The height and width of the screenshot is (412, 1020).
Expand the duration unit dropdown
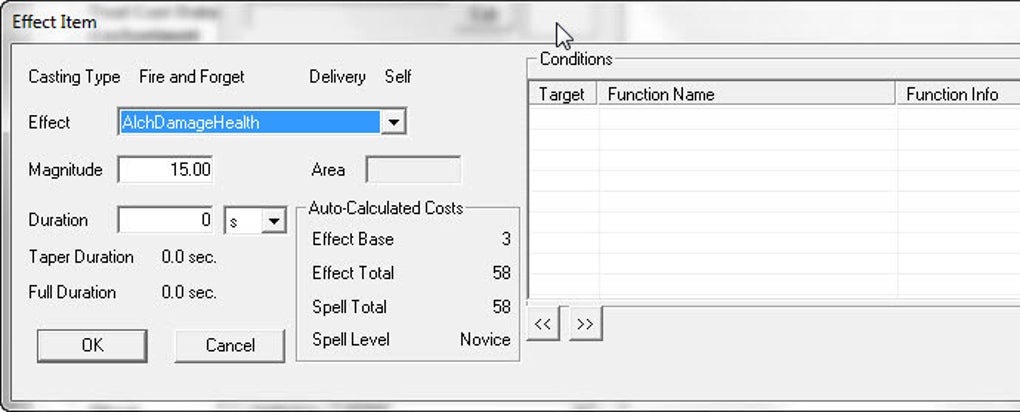tap(273, 221)
